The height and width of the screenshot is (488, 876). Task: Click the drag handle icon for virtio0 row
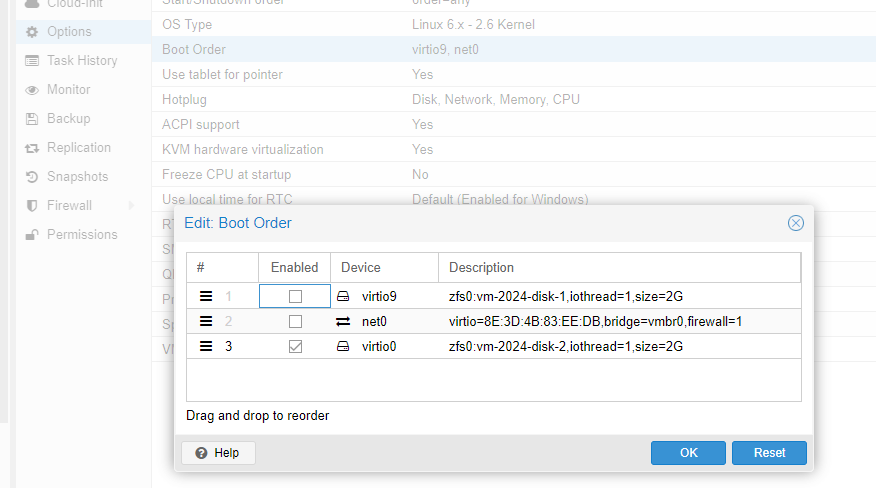(206, 346)
